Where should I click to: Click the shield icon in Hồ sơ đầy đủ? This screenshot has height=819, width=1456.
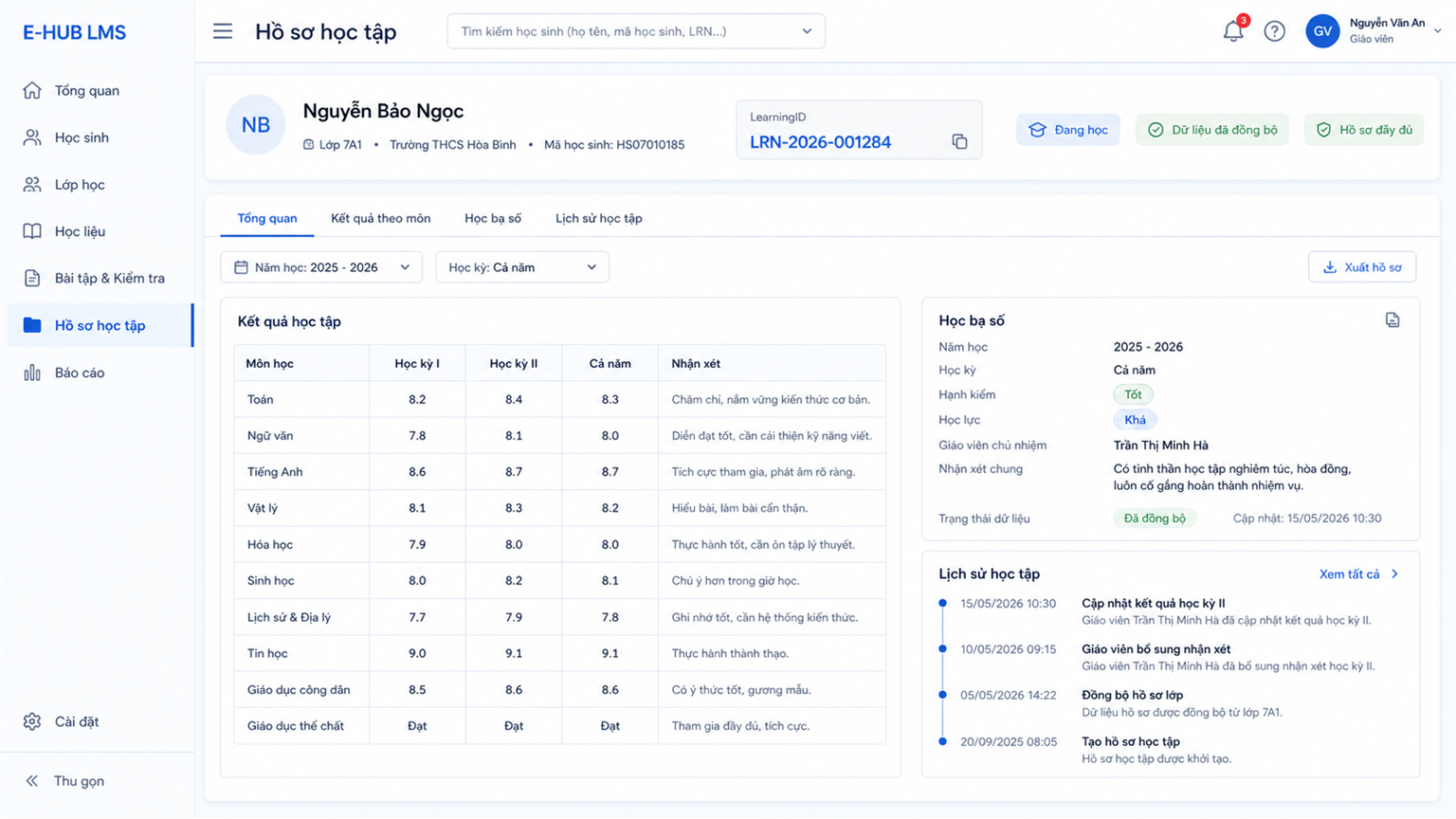pyautogui.click(x=1323, y=130)
